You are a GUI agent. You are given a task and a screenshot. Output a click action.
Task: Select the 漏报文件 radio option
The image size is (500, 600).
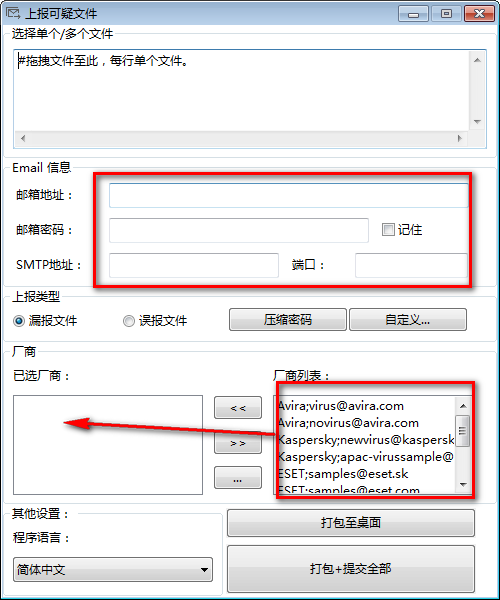tap(19, 321)
